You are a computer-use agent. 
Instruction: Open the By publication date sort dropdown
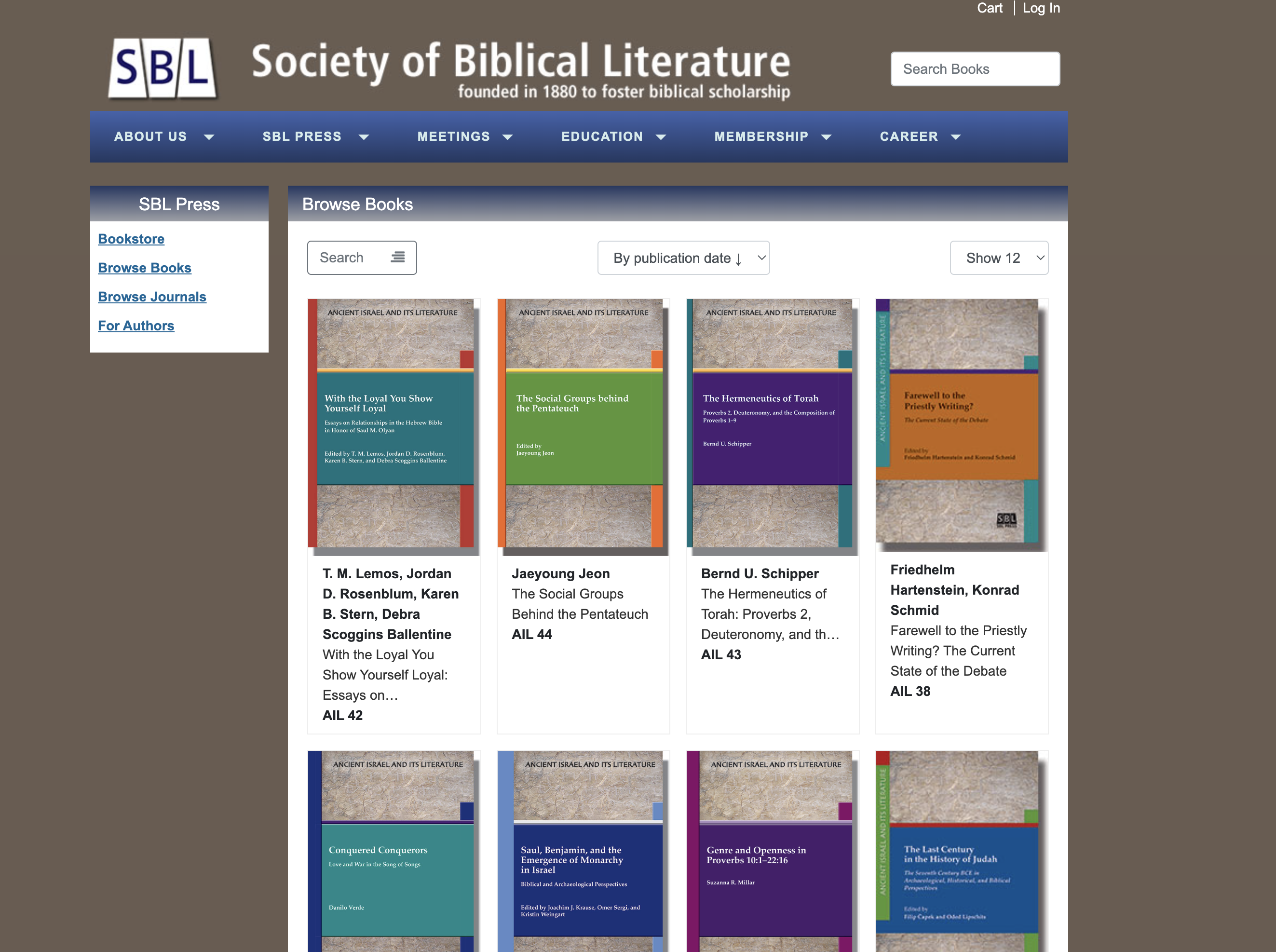(x=683, y=258)
